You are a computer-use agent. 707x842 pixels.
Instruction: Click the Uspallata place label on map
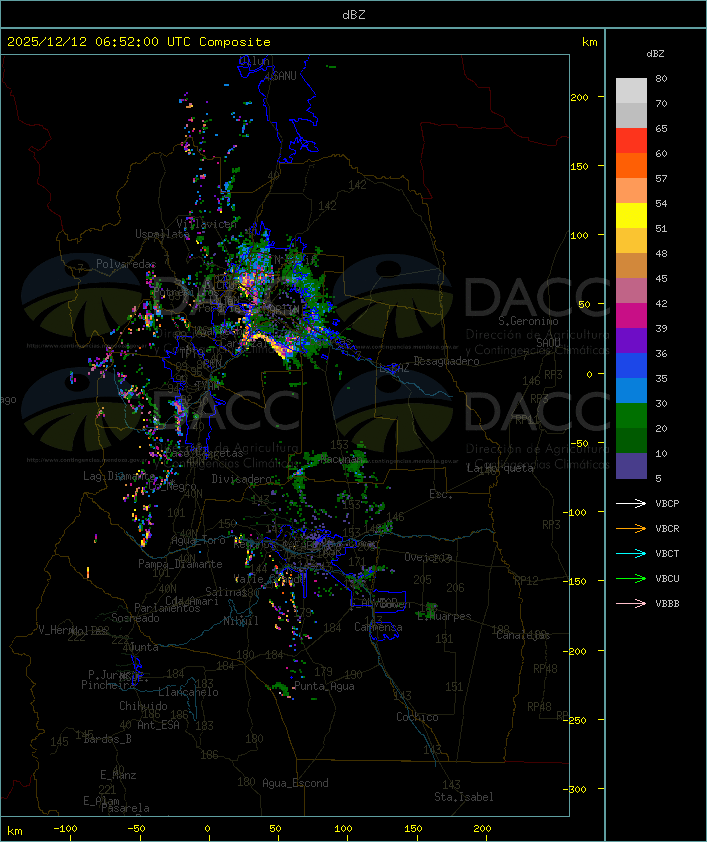162,234
